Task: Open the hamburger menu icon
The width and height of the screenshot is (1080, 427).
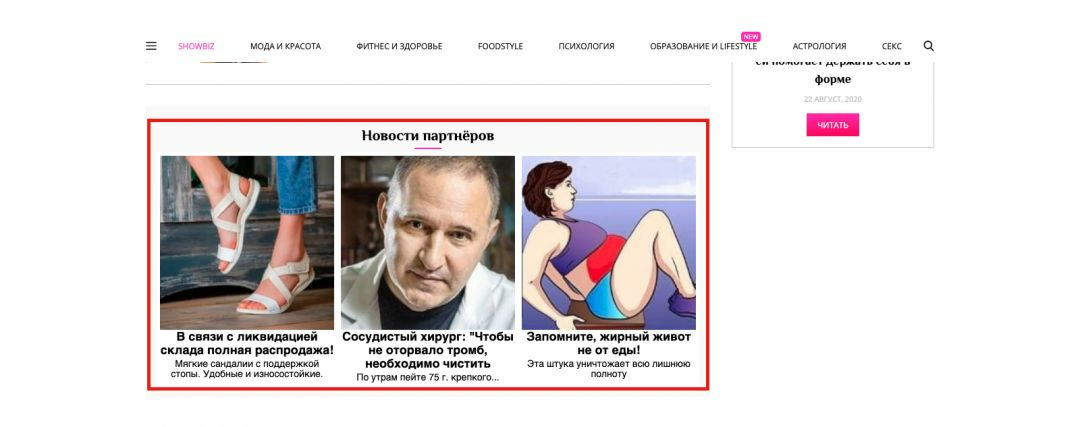Action: coord(151,46)
